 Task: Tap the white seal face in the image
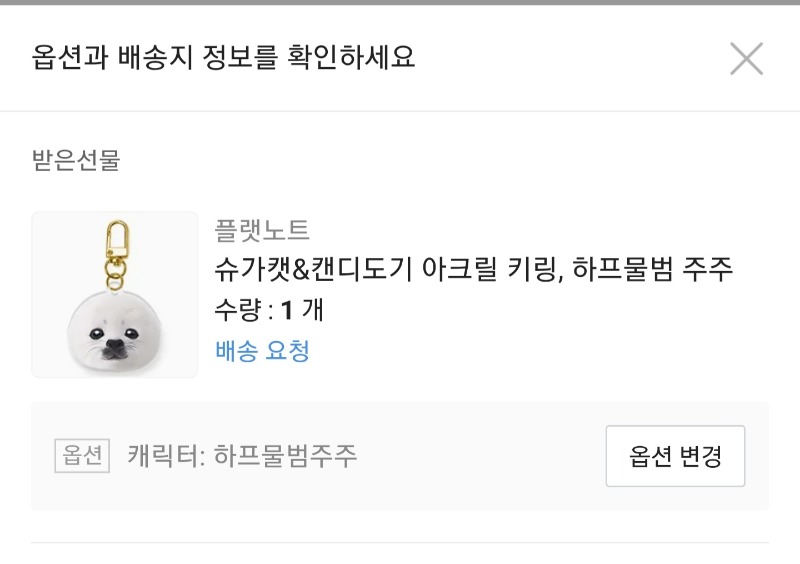(x=115, y=327)
